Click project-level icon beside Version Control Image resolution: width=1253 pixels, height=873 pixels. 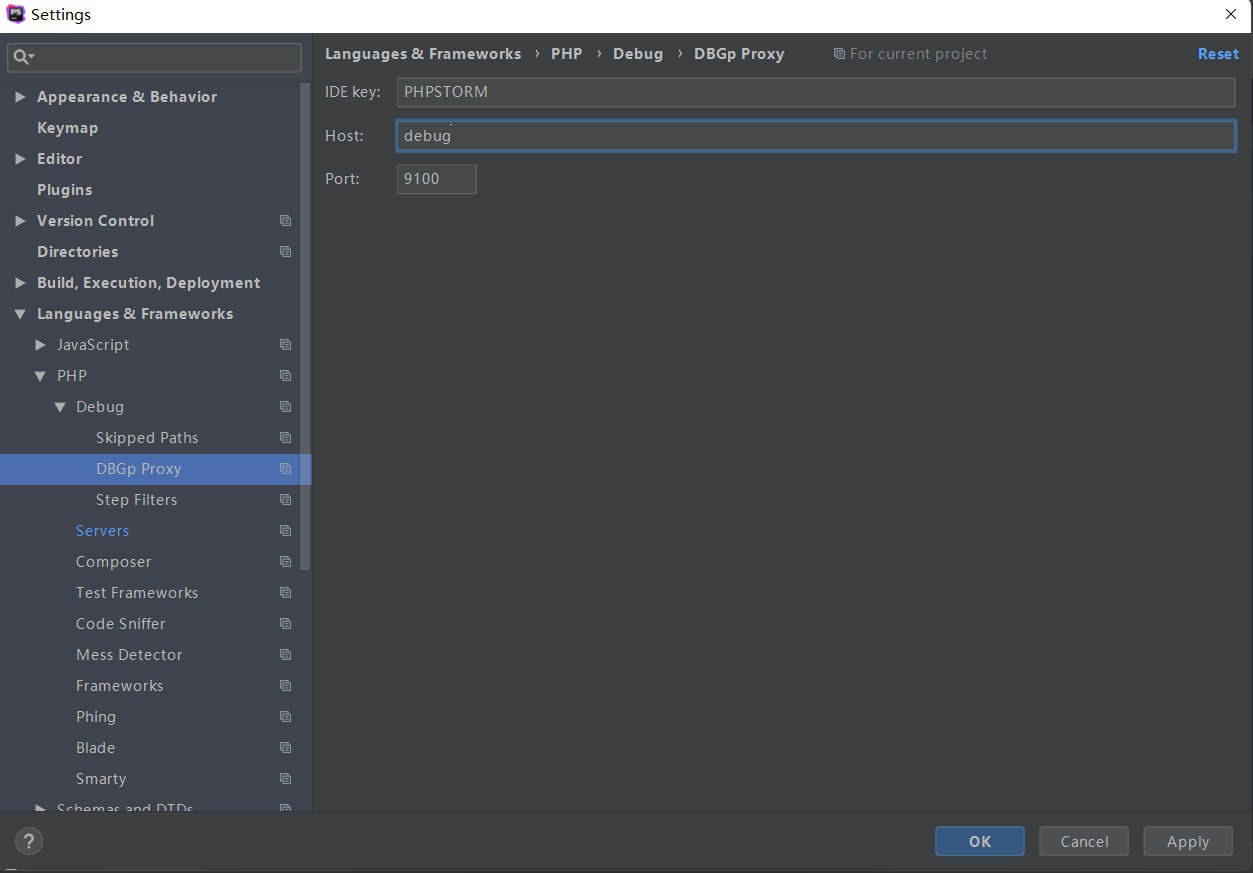(286, 221)
